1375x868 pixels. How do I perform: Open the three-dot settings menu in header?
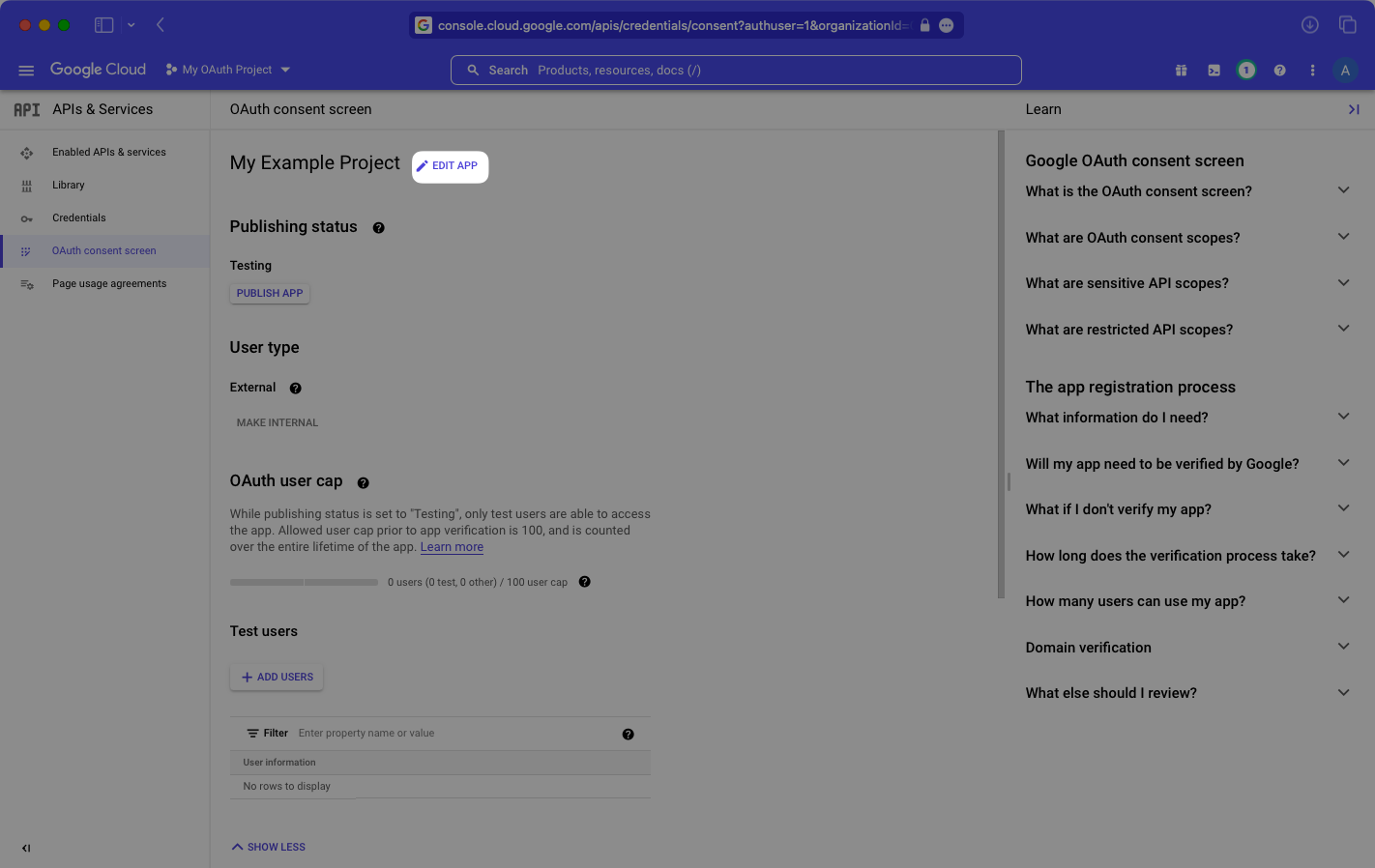[1312, 70]
